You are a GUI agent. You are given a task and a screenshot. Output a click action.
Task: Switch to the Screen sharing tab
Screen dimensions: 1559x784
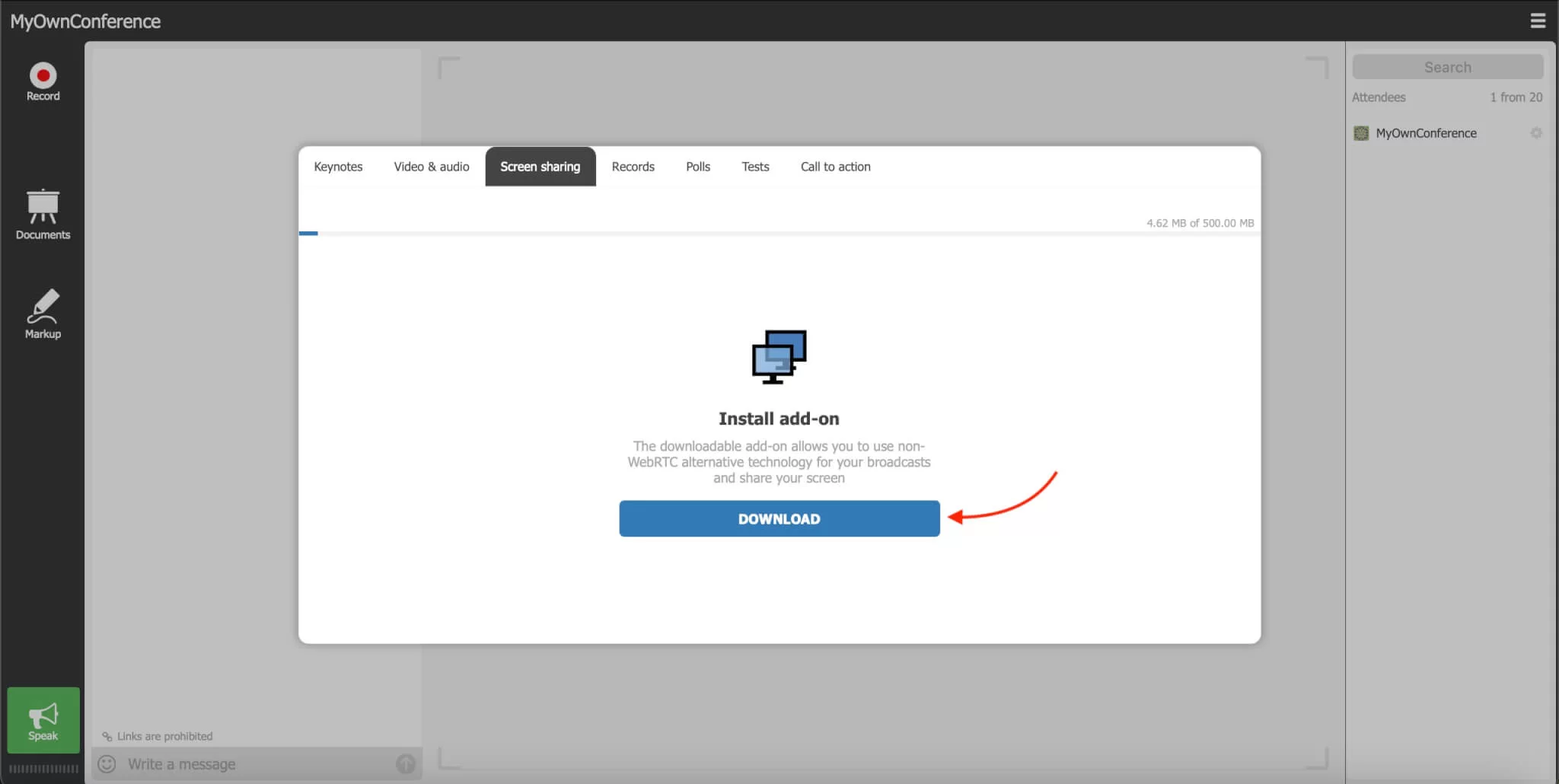click(x=540, y=166)
